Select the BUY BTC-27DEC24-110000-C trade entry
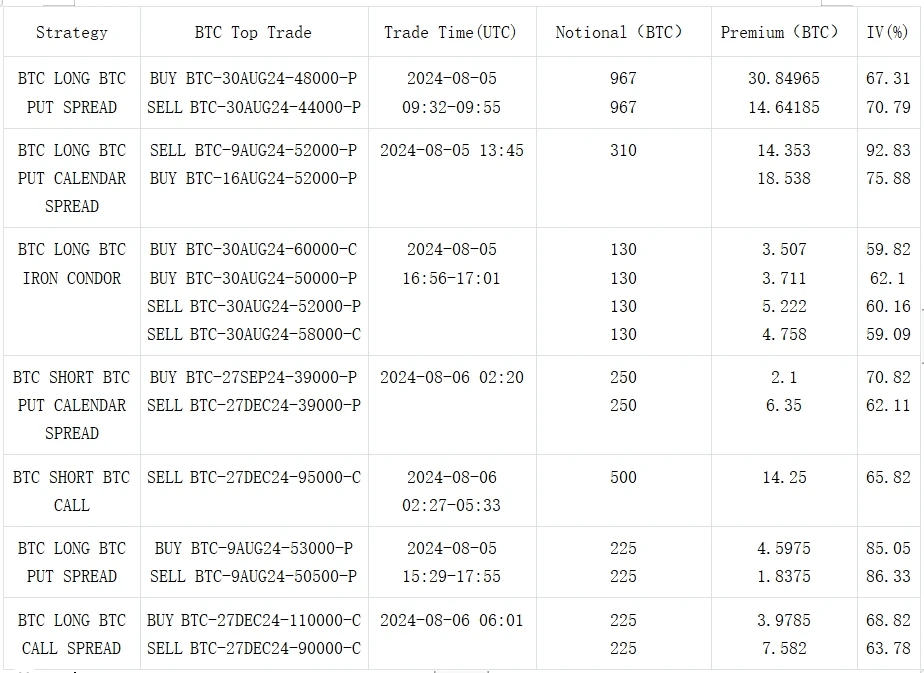Viewport: 924px width, 673px height. [x=254, y=620]
